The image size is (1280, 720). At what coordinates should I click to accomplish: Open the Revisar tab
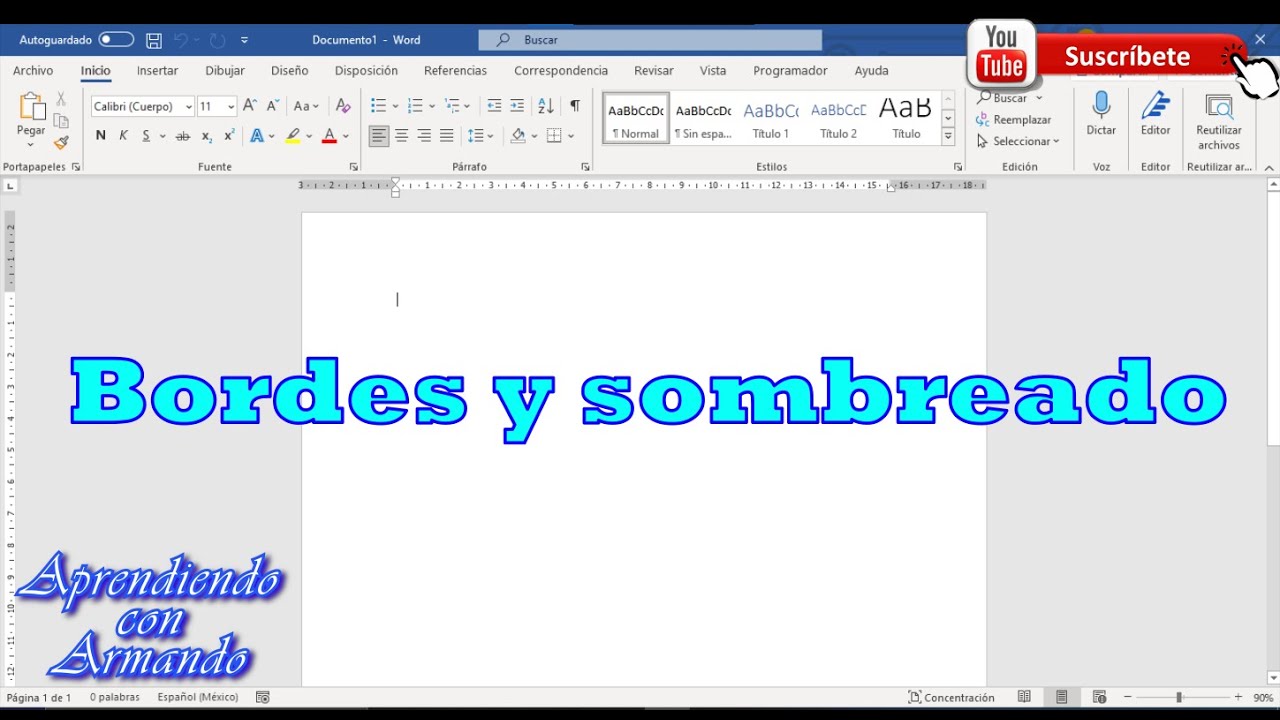pyautogui.click(x=654, y=71)
